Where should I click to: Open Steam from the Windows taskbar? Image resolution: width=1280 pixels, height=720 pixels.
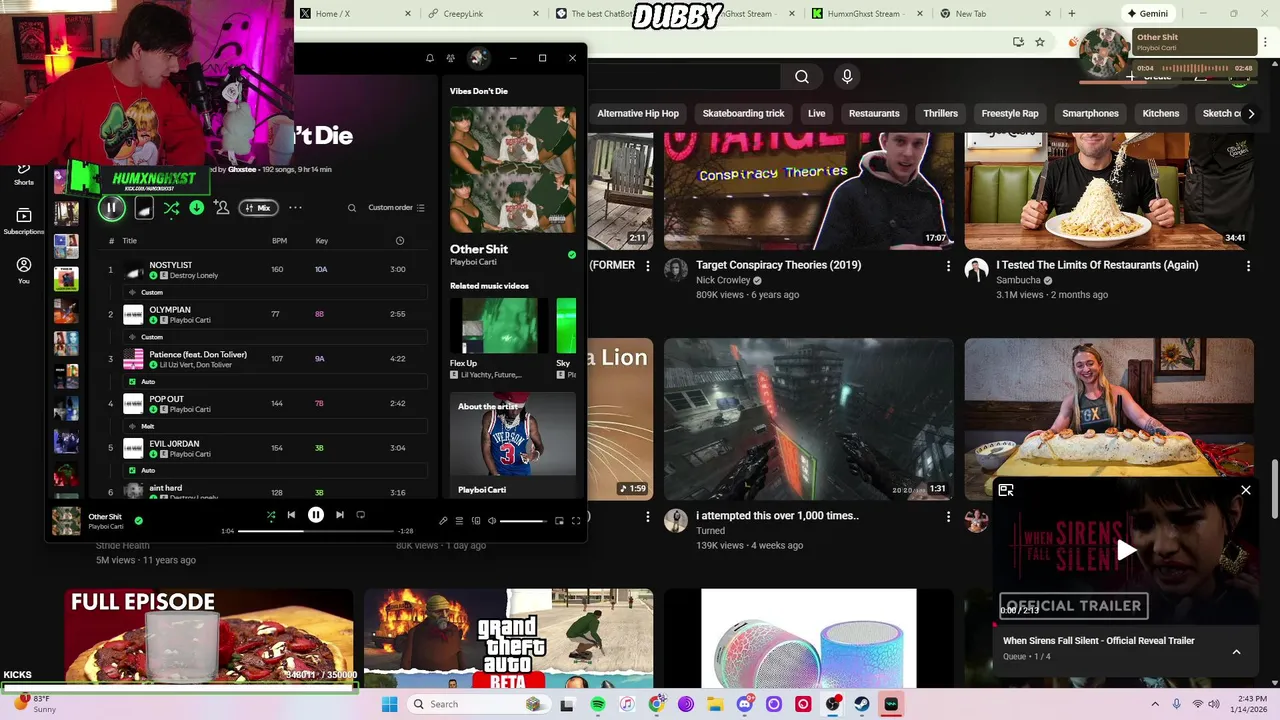point(862,704)
